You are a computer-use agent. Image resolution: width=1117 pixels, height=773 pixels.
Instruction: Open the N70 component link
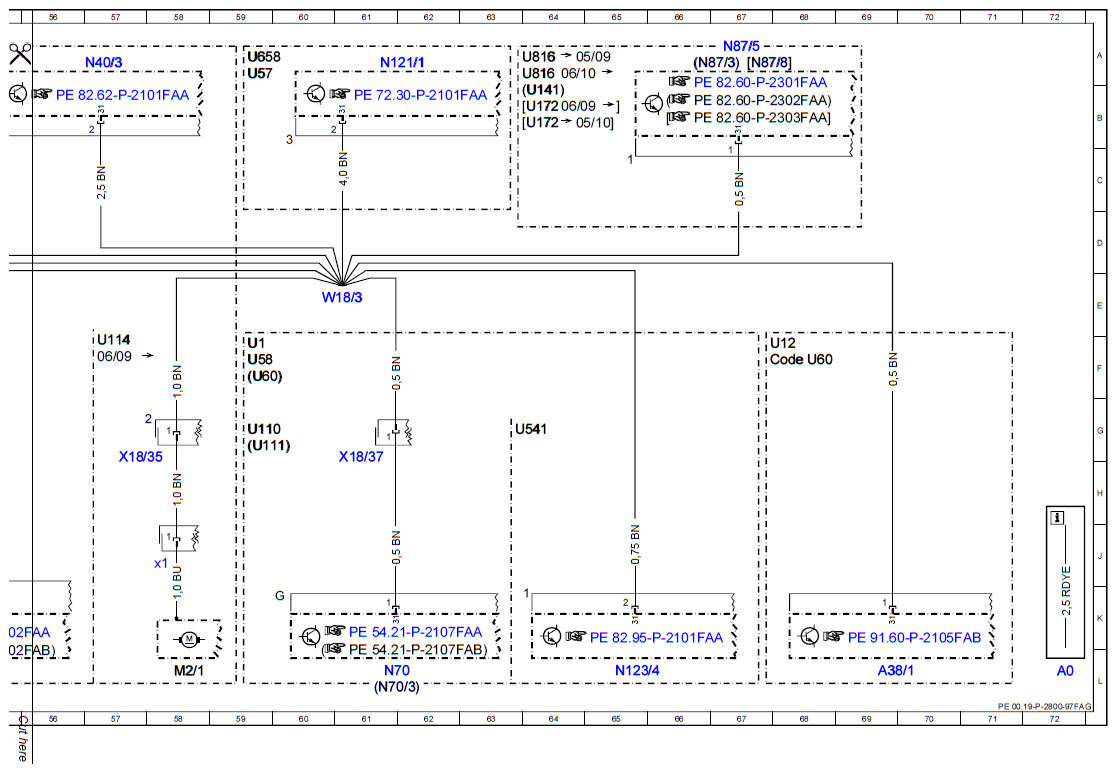(x=397, y=670)
